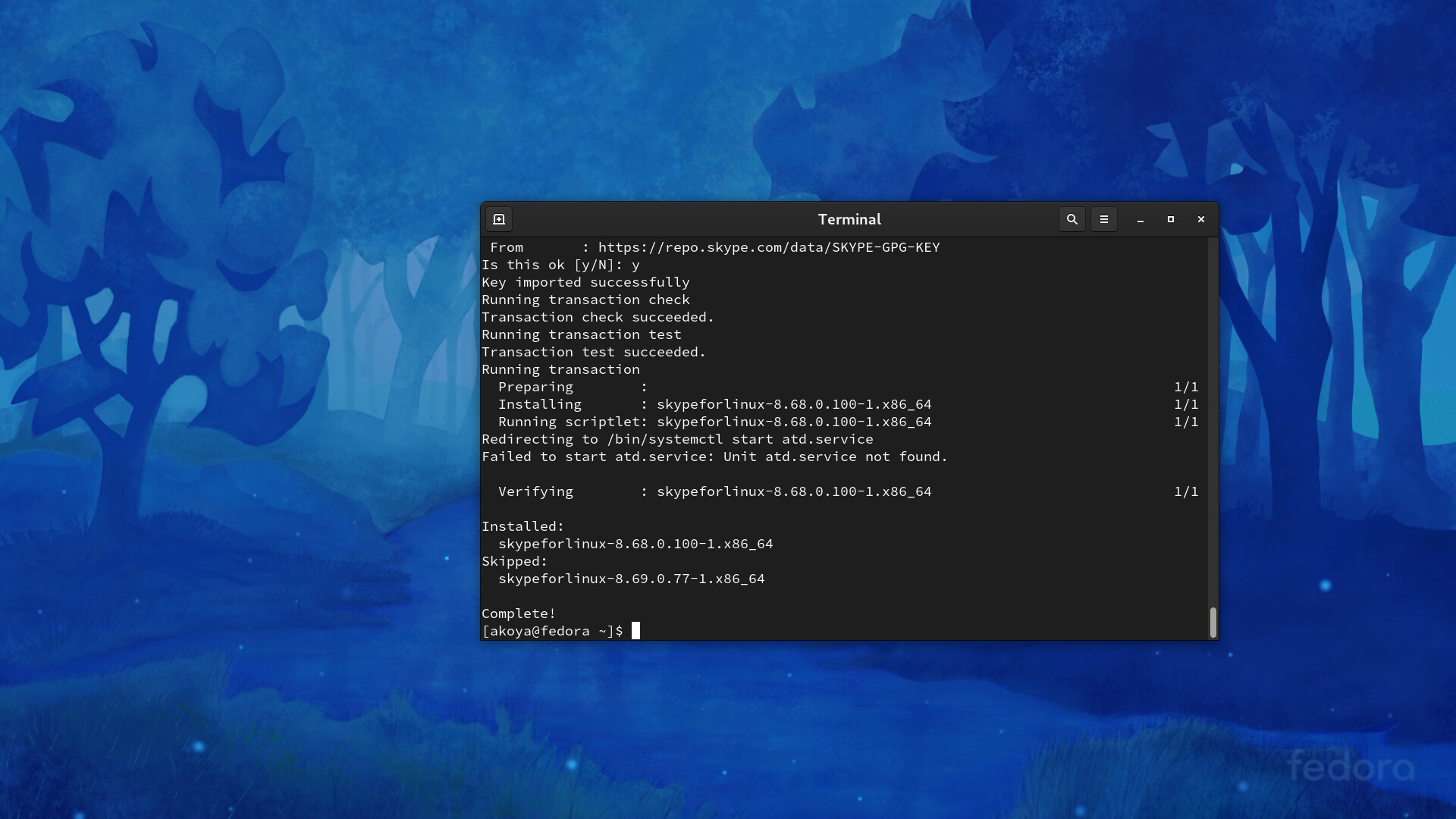Click the 'Preparing' line

[848, 387]
